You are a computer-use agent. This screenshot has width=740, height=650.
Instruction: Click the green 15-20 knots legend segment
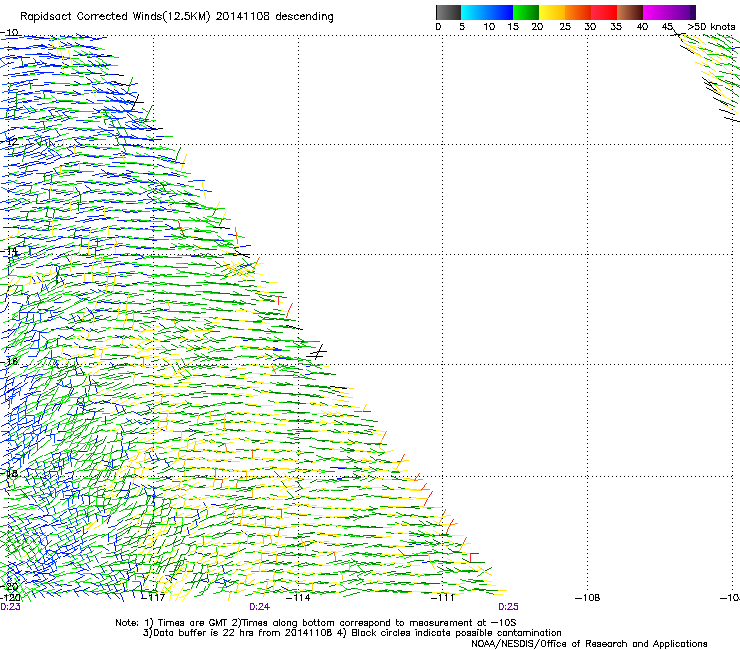(526, 12)
